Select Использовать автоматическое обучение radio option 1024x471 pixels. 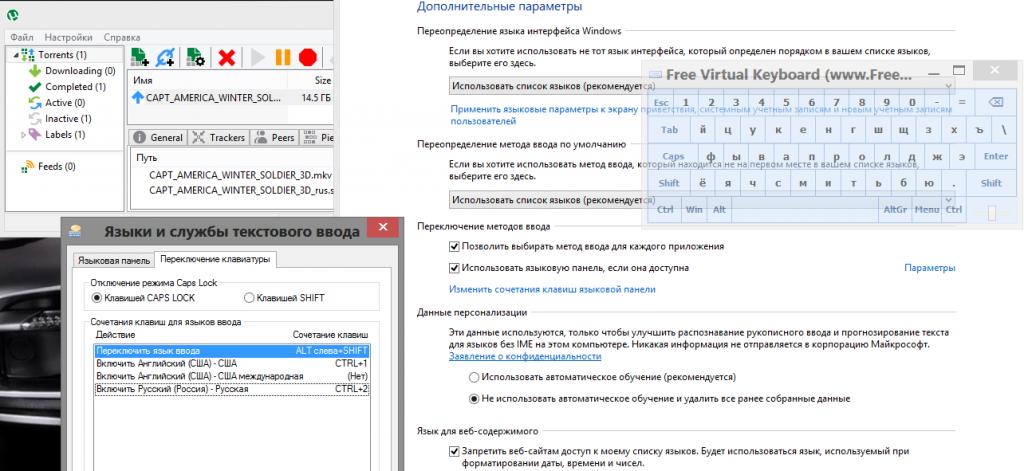coord(474,377)
